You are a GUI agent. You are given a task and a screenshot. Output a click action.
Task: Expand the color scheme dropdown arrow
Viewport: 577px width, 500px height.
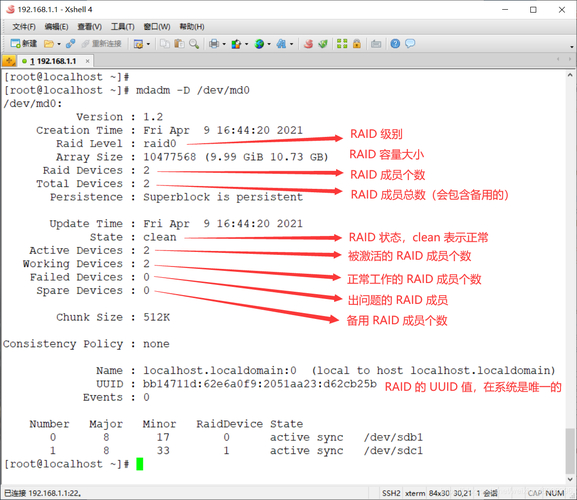[x=246, y=44]
